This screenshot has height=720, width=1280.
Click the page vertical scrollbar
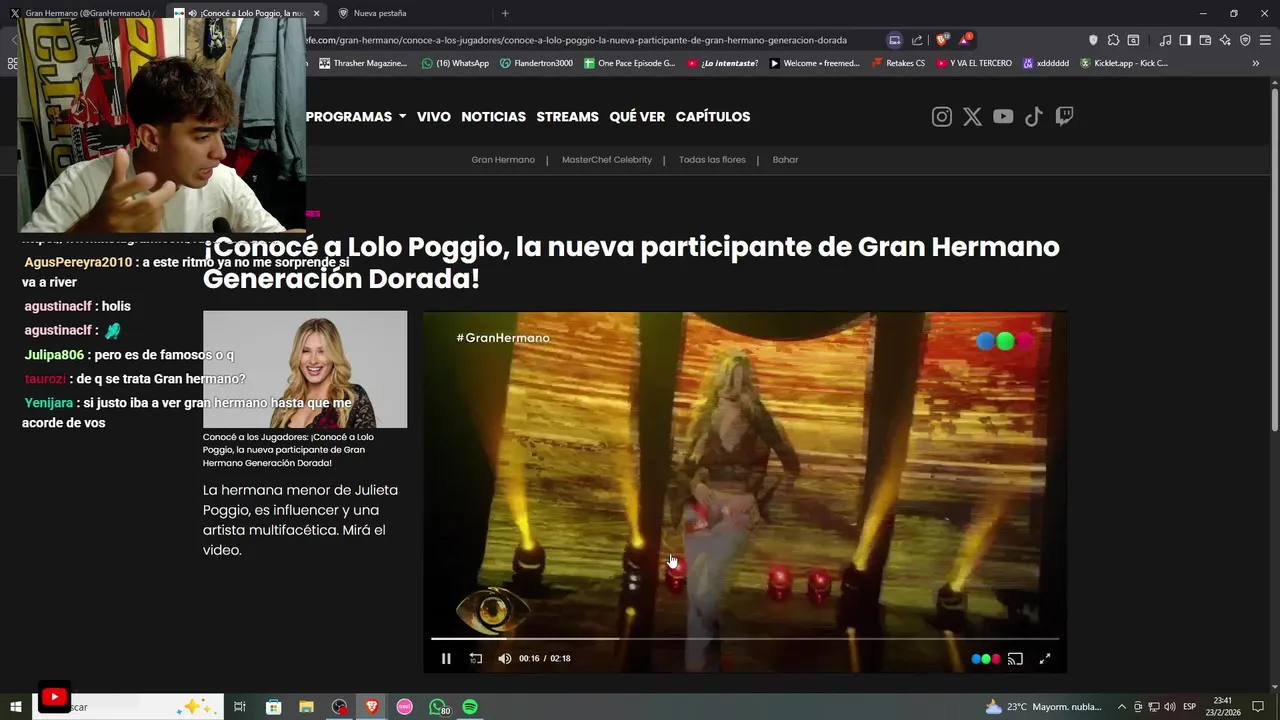click(x=1274, y=260)
